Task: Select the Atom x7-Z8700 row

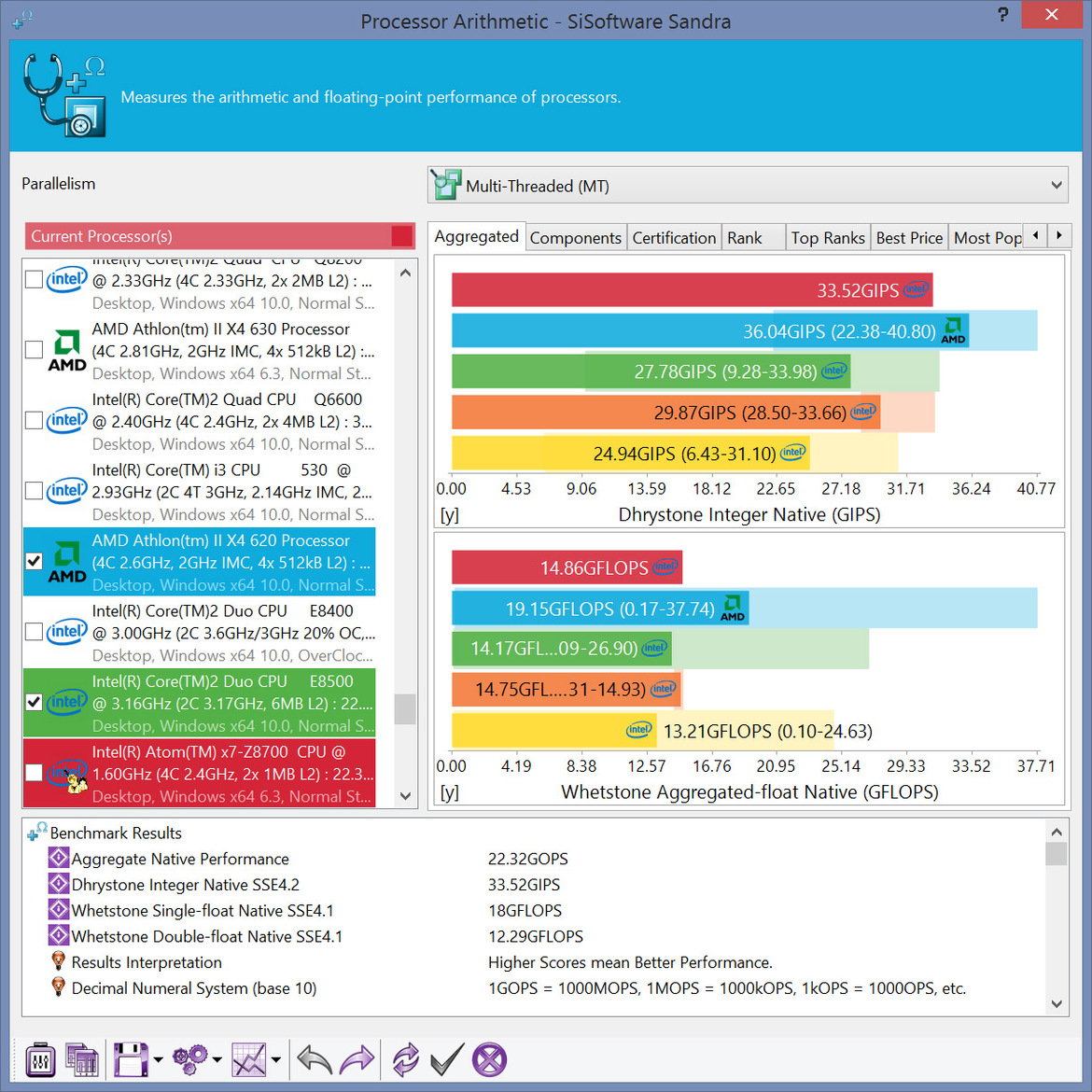Action: [199, 773]
